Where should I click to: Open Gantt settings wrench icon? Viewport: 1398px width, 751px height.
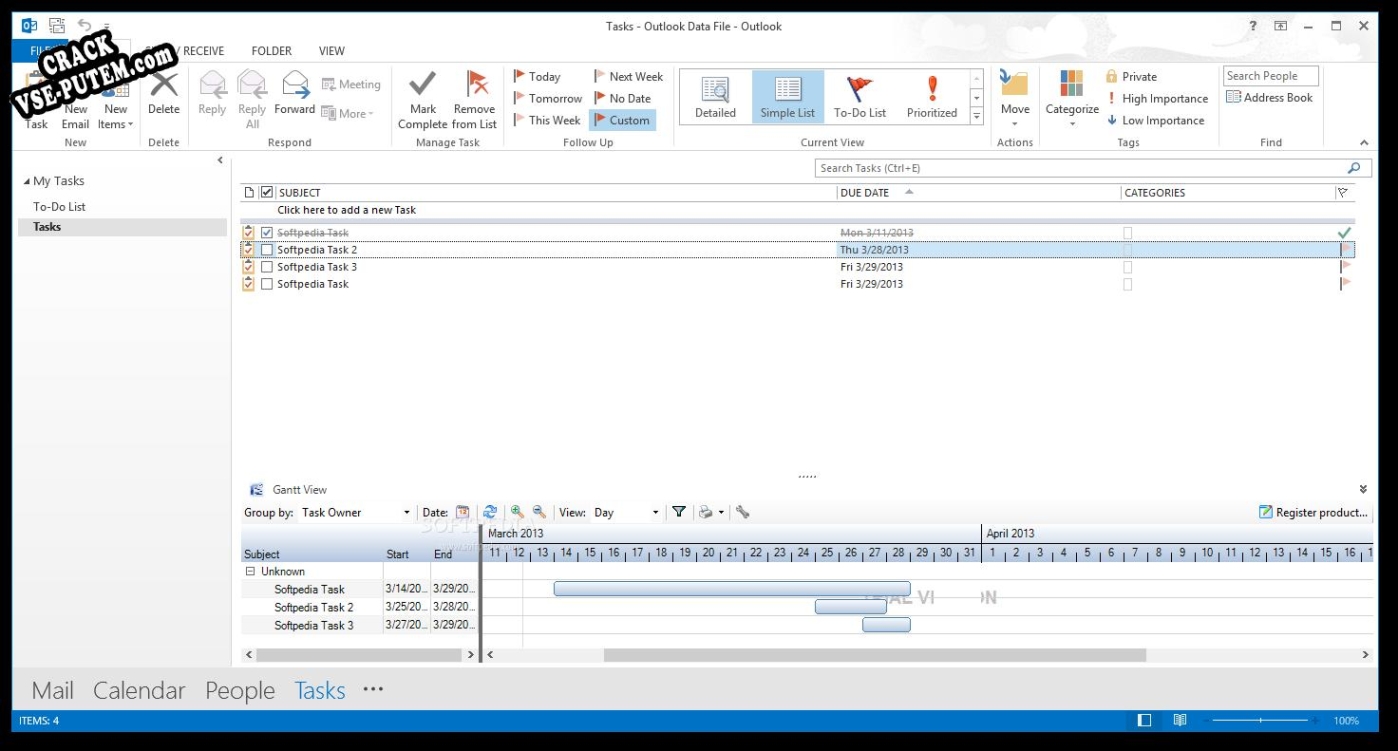point(742,512)
